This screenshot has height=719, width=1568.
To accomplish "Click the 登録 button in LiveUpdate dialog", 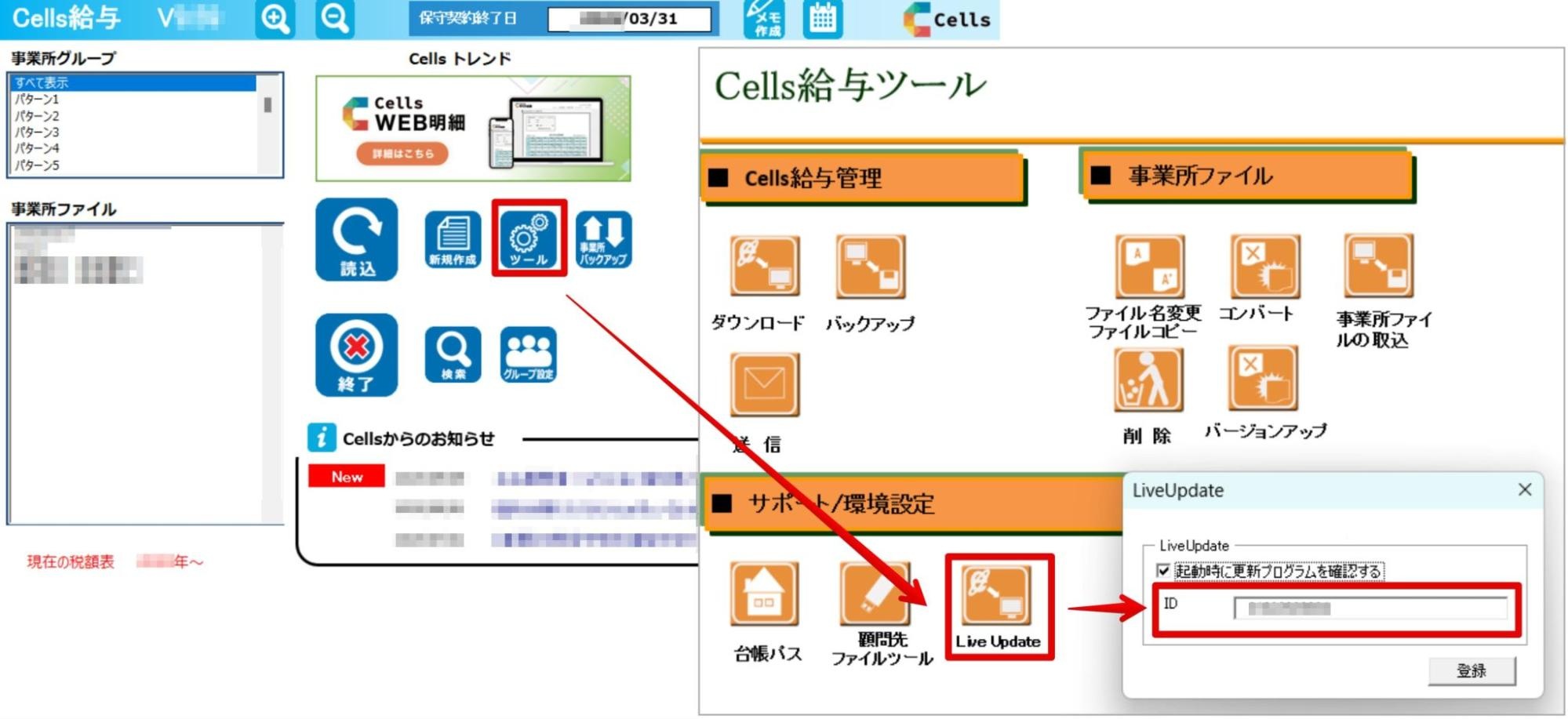I will (x=1471, y=670).
